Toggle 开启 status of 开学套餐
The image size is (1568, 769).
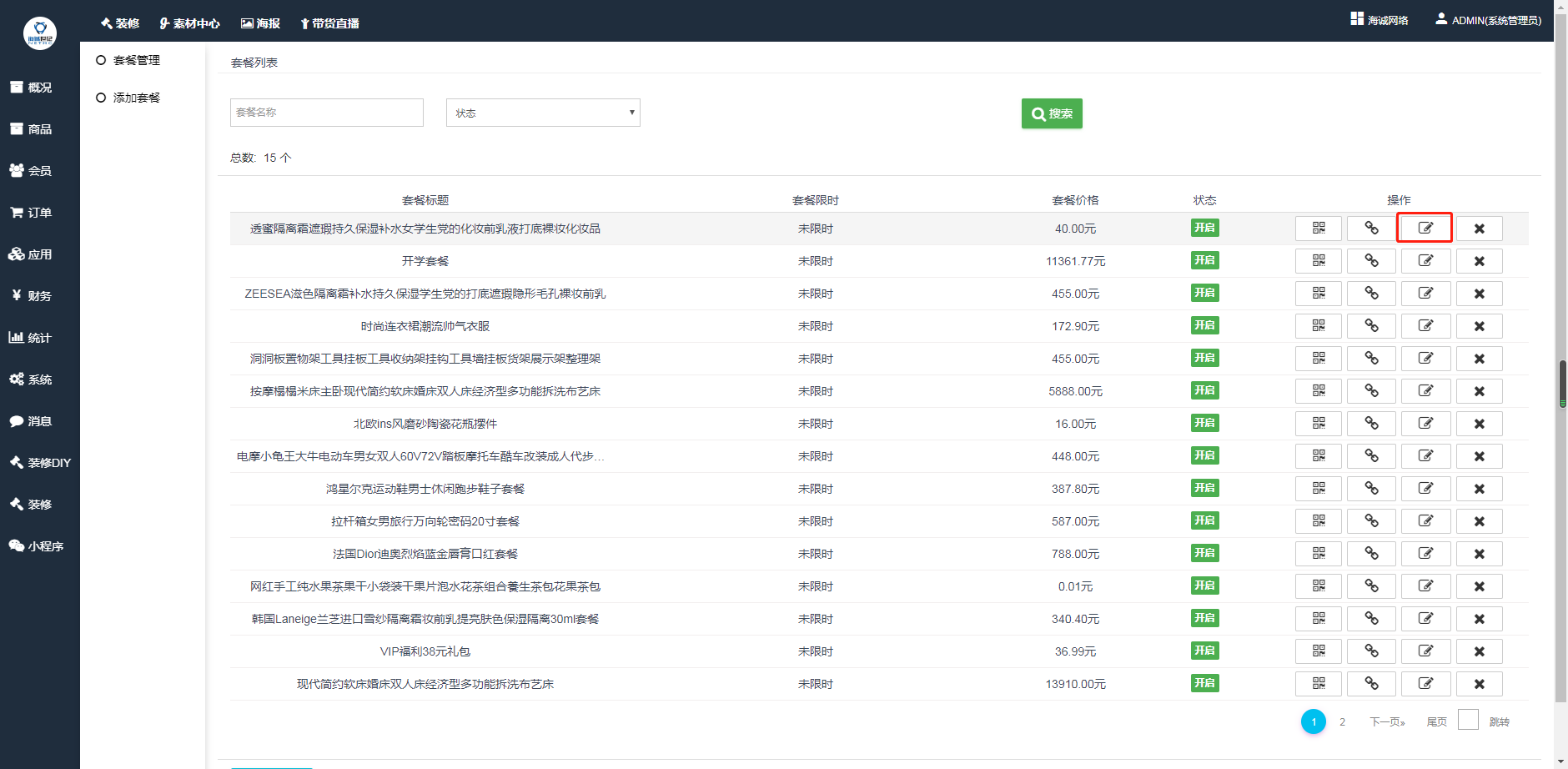pyautogui.click(x=1204, y=260)
